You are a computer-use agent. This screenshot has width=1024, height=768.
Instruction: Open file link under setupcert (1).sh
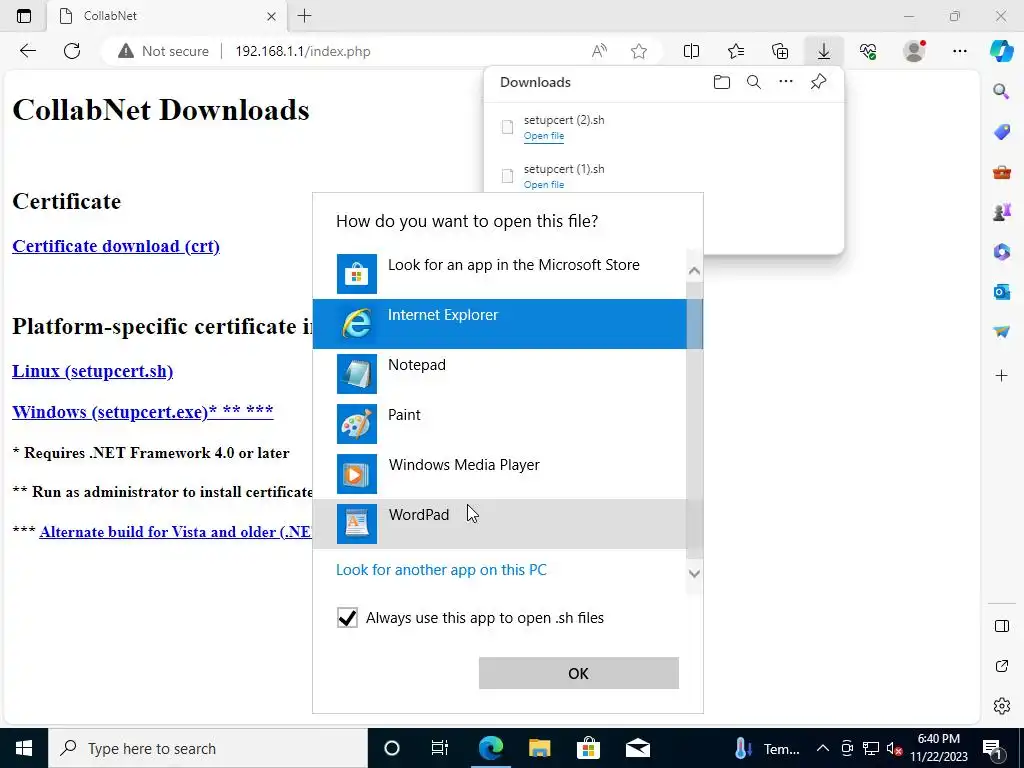(543, 185)
